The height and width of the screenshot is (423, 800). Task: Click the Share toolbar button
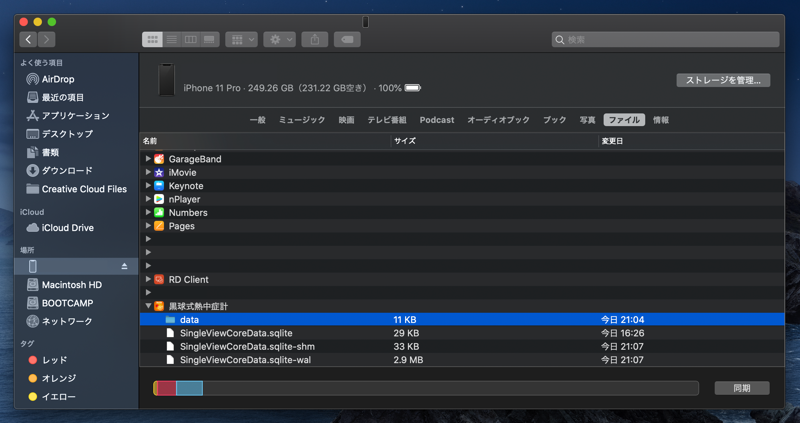(315, 39)
